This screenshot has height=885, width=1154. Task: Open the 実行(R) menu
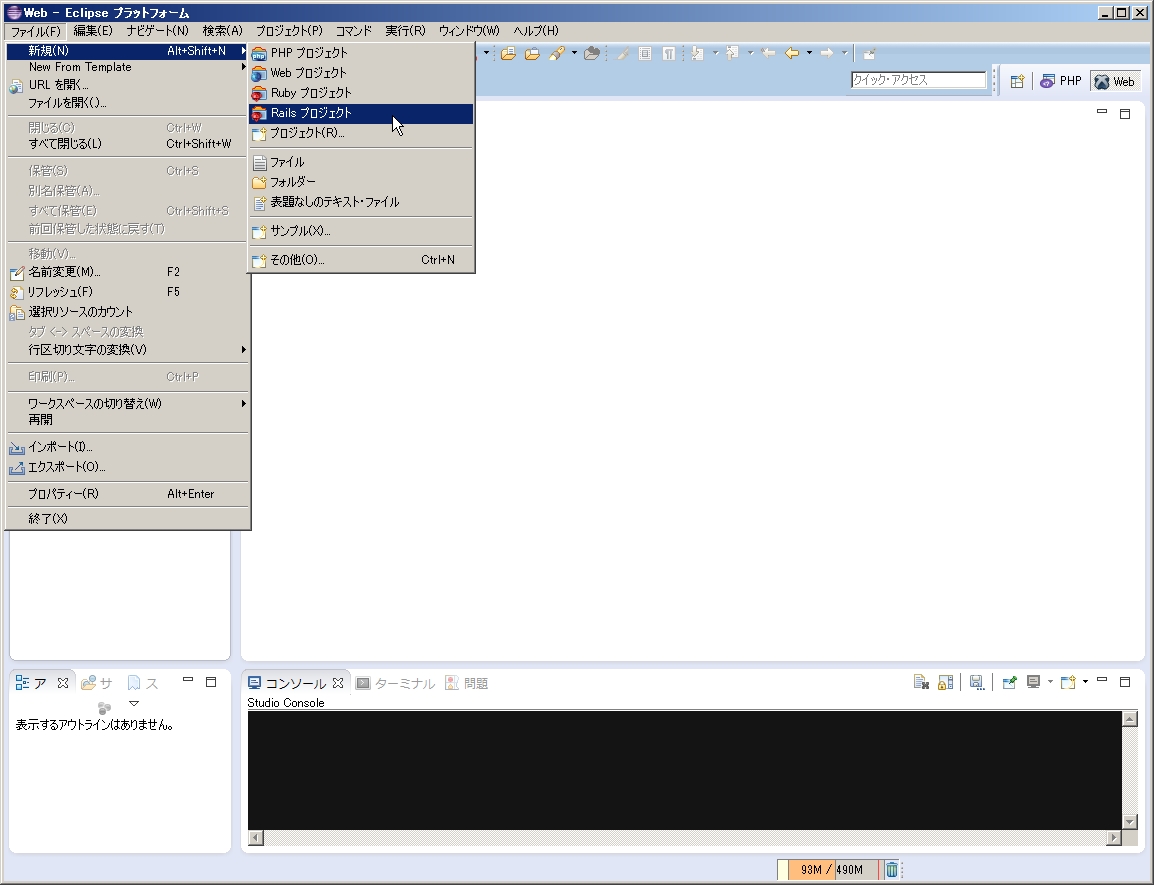coord(406,31)
